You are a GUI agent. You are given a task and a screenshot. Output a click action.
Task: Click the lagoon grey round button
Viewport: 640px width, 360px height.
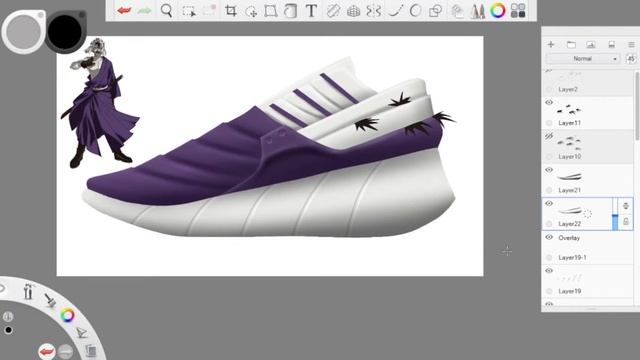8,316
